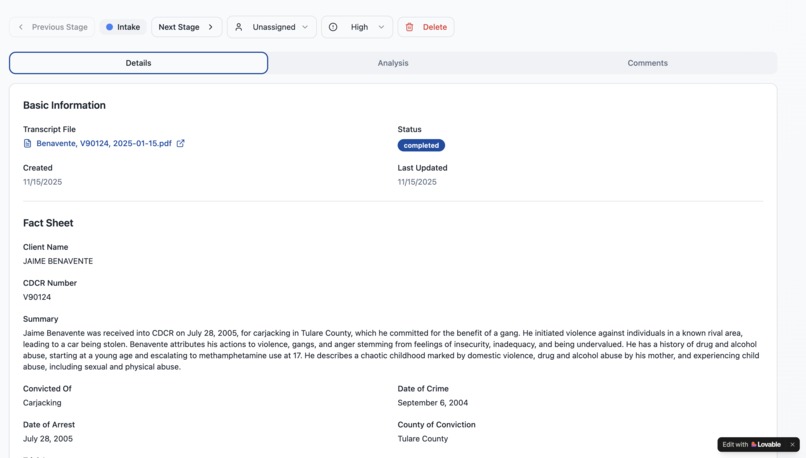This screenshot has height=458, width=806.
Task: Open the Unassigned assignee dropdown
Action: [x=271, y=27]
